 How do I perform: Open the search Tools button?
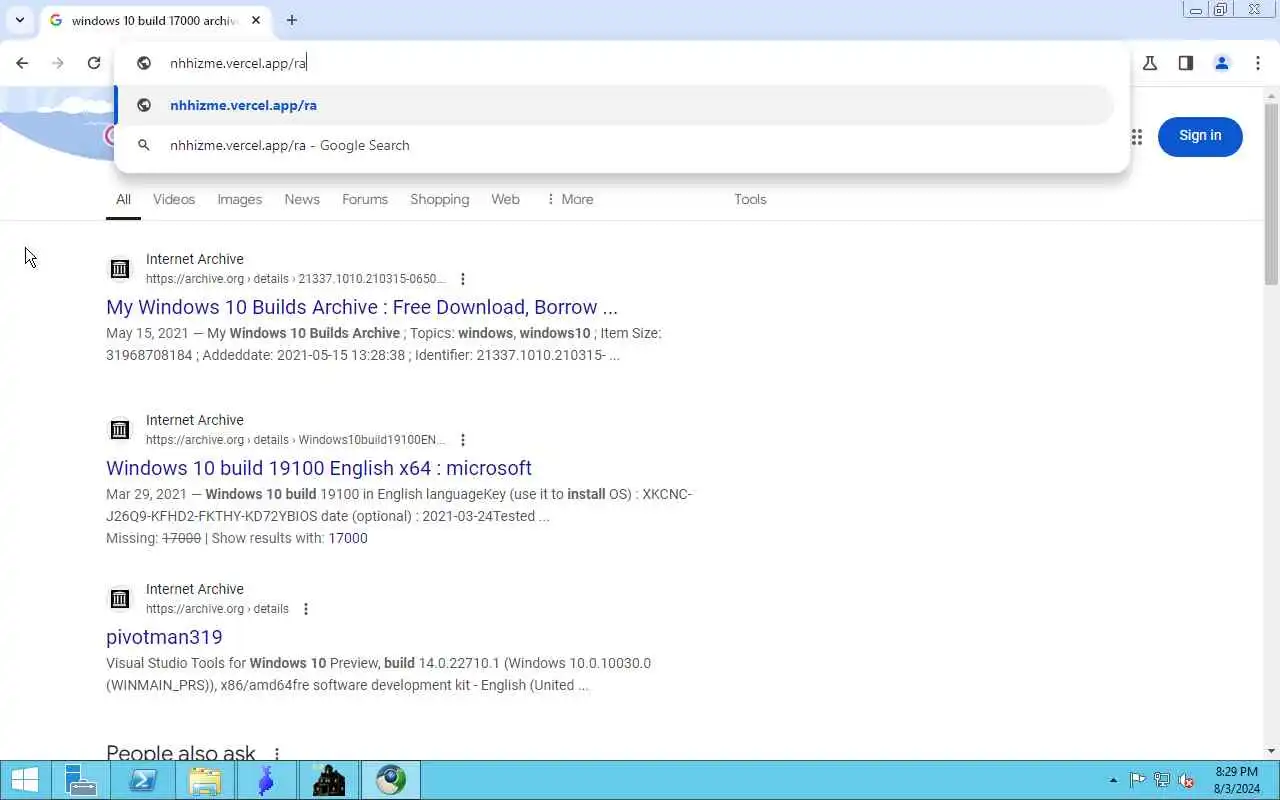(x=750, y=199)
